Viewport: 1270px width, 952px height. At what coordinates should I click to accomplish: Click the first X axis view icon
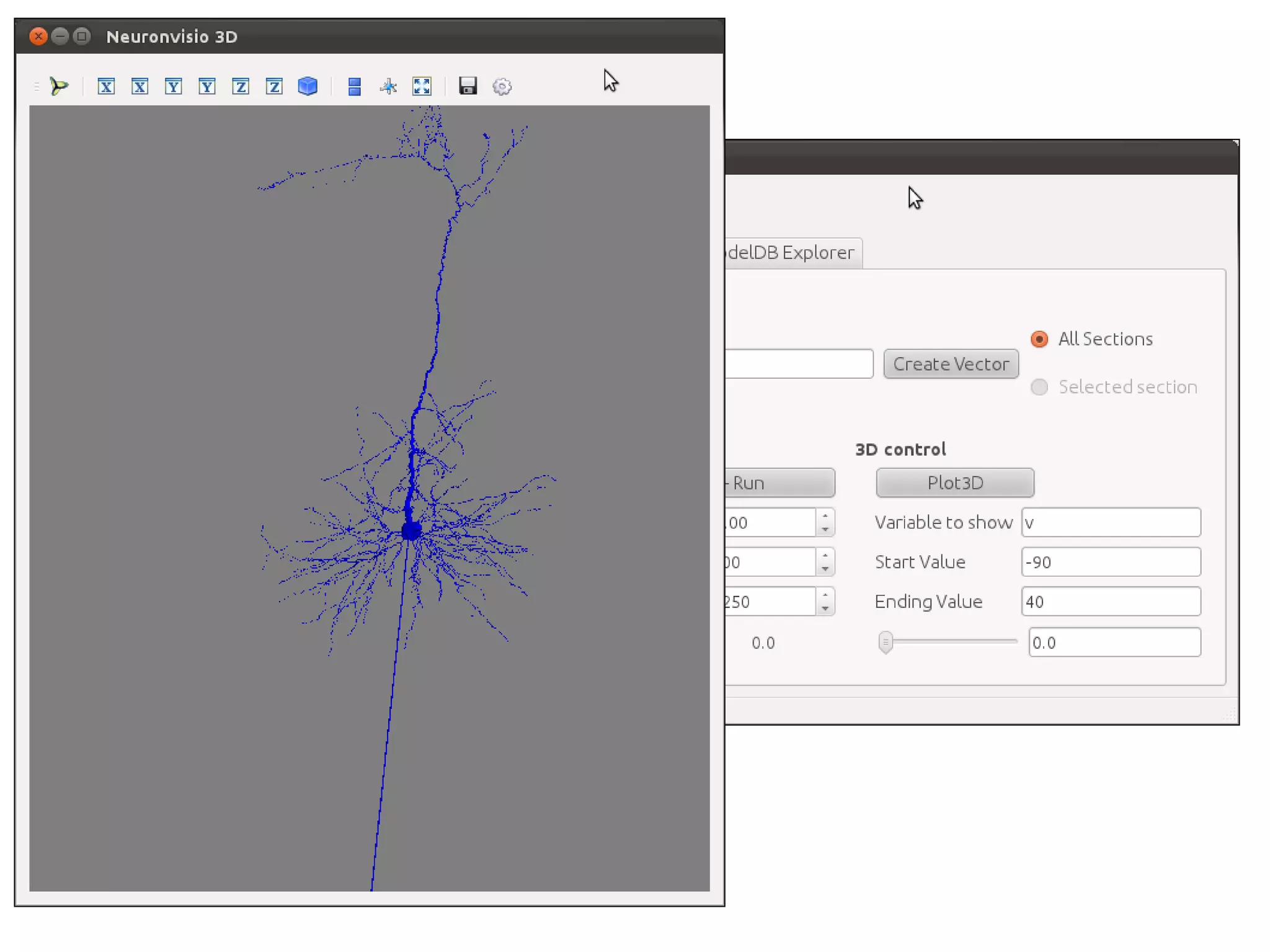[106, 86]
